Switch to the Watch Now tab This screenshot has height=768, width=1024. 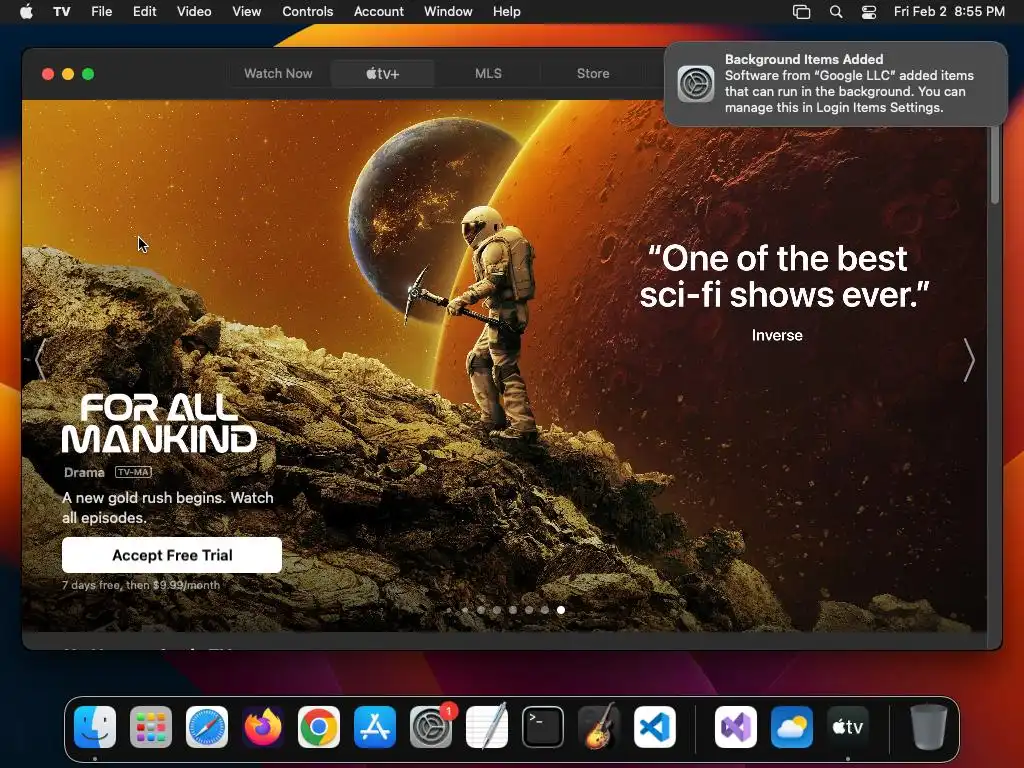[278, 73]
